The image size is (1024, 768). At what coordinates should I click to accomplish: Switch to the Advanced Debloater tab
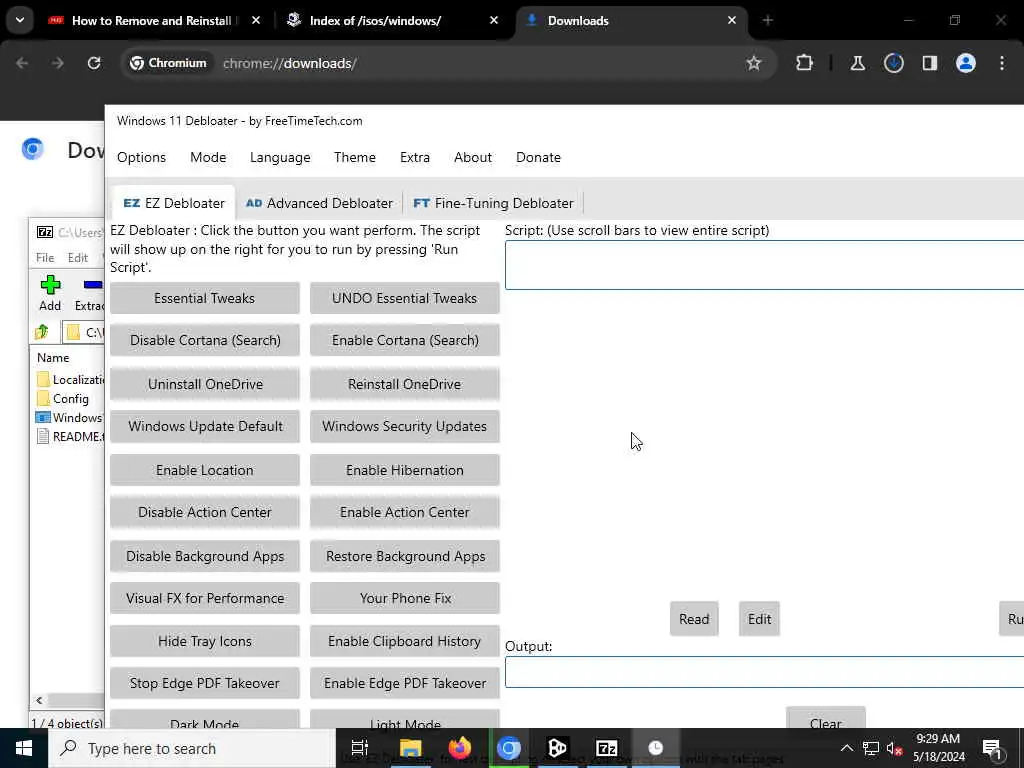coord(319,203)
